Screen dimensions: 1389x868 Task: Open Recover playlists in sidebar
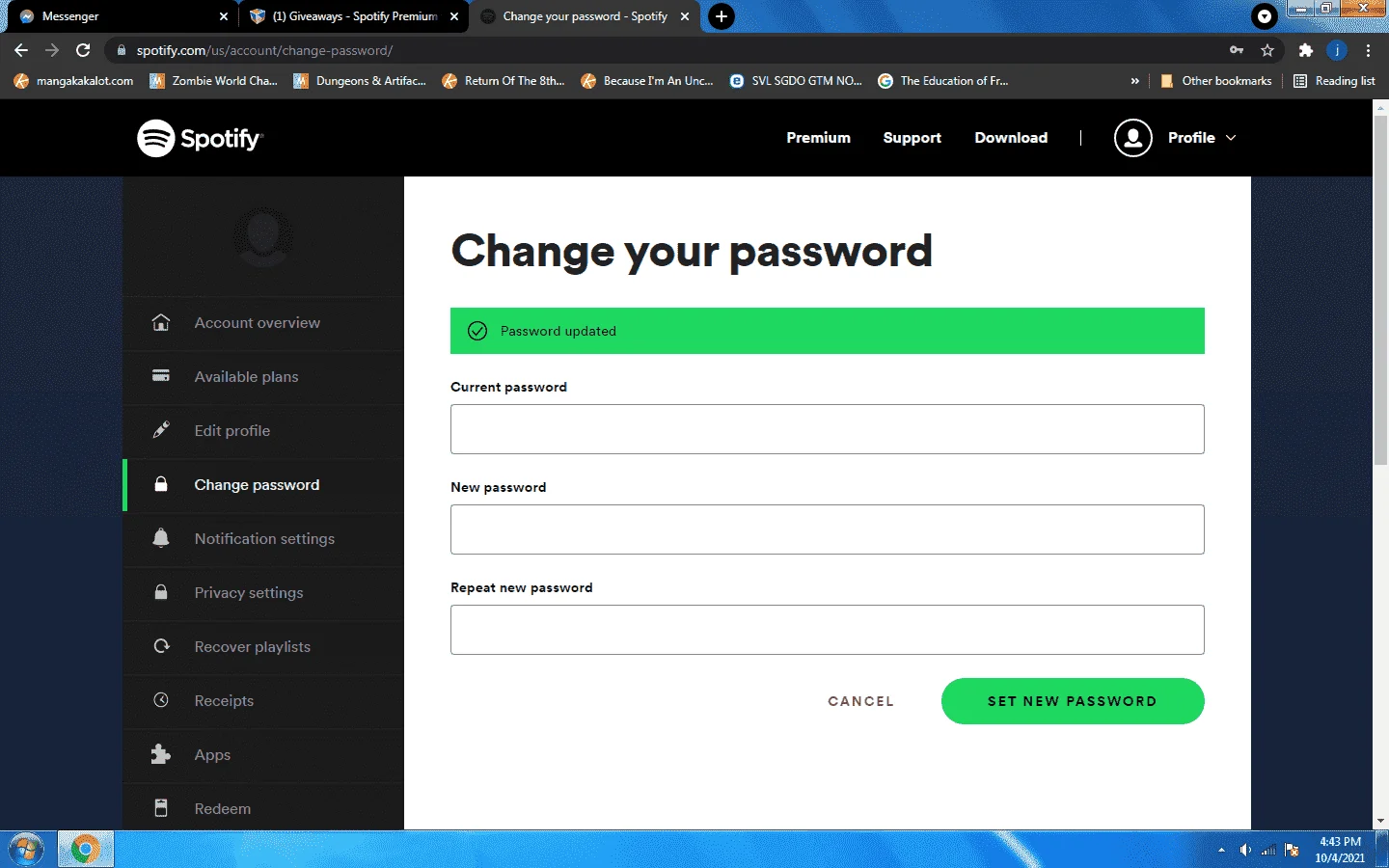(x=253, y=647)
